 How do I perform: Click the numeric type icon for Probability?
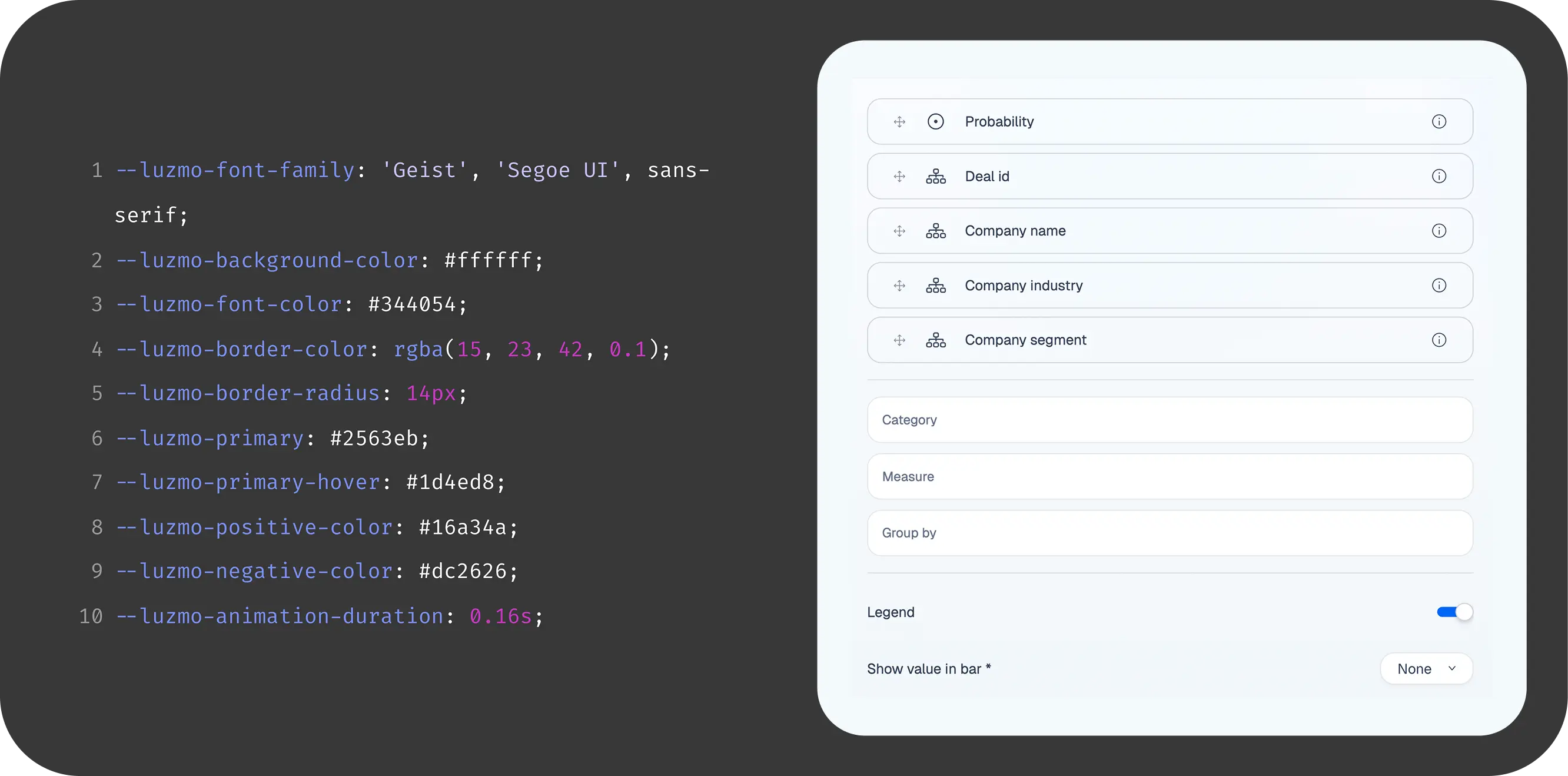(x=936, y=122)
